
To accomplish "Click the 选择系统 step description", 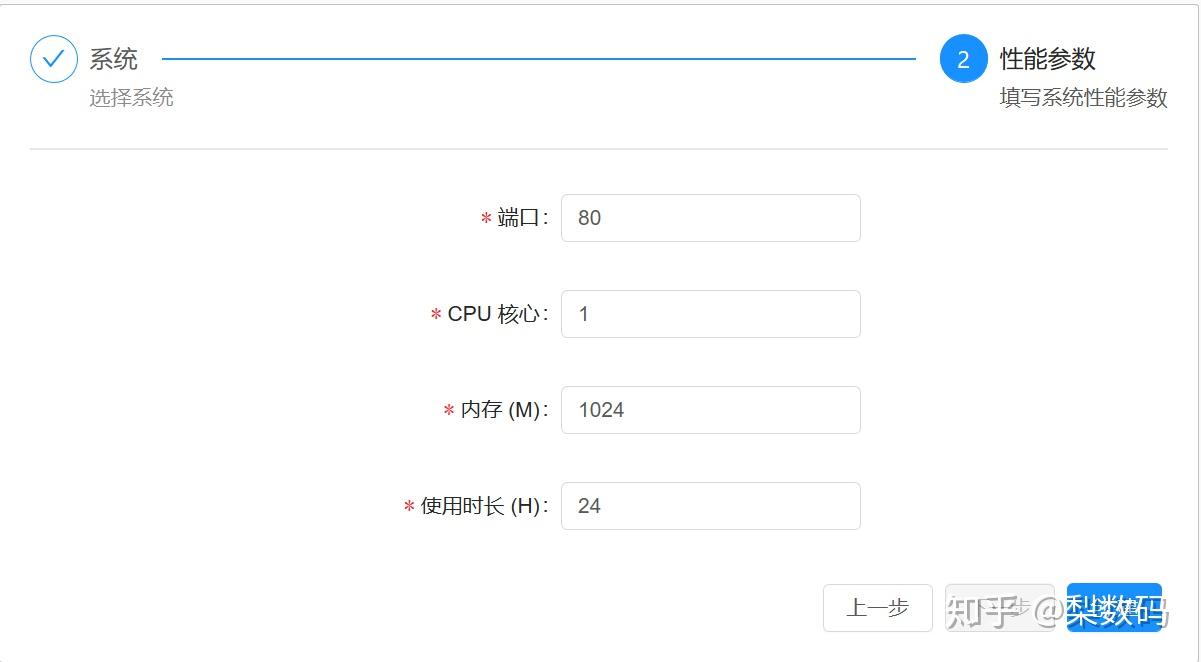I will point(131,98).
